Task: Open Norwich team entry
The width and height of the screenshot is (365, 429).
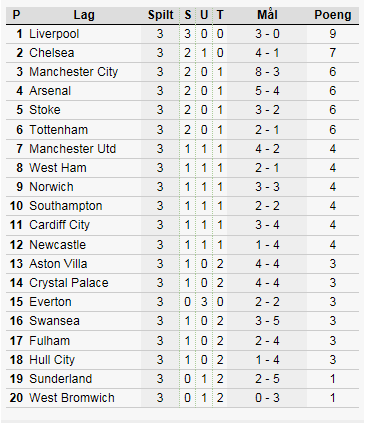Action: coord(51,187)
